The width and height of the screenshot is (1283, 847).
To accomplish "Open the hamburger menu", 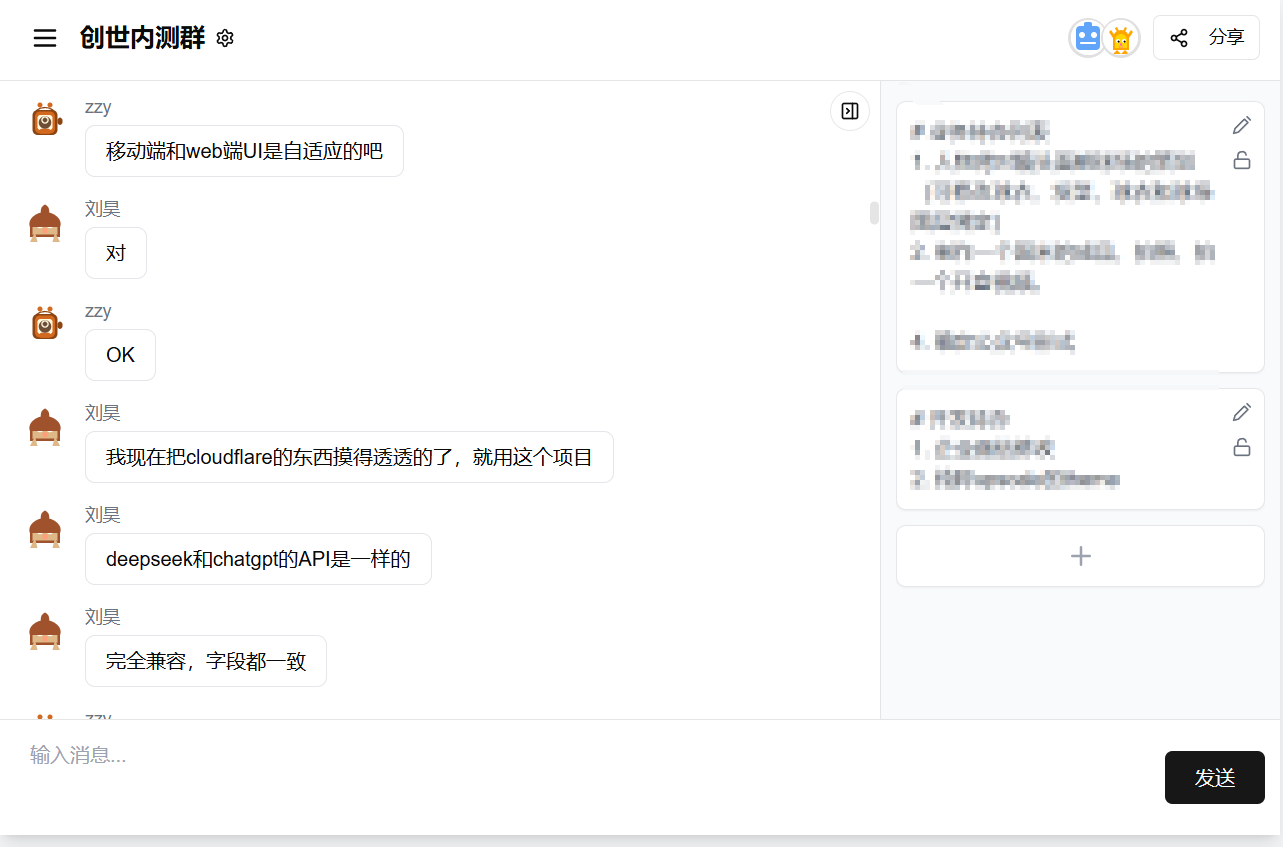I will pyautogui.click(x=44, y=37).
